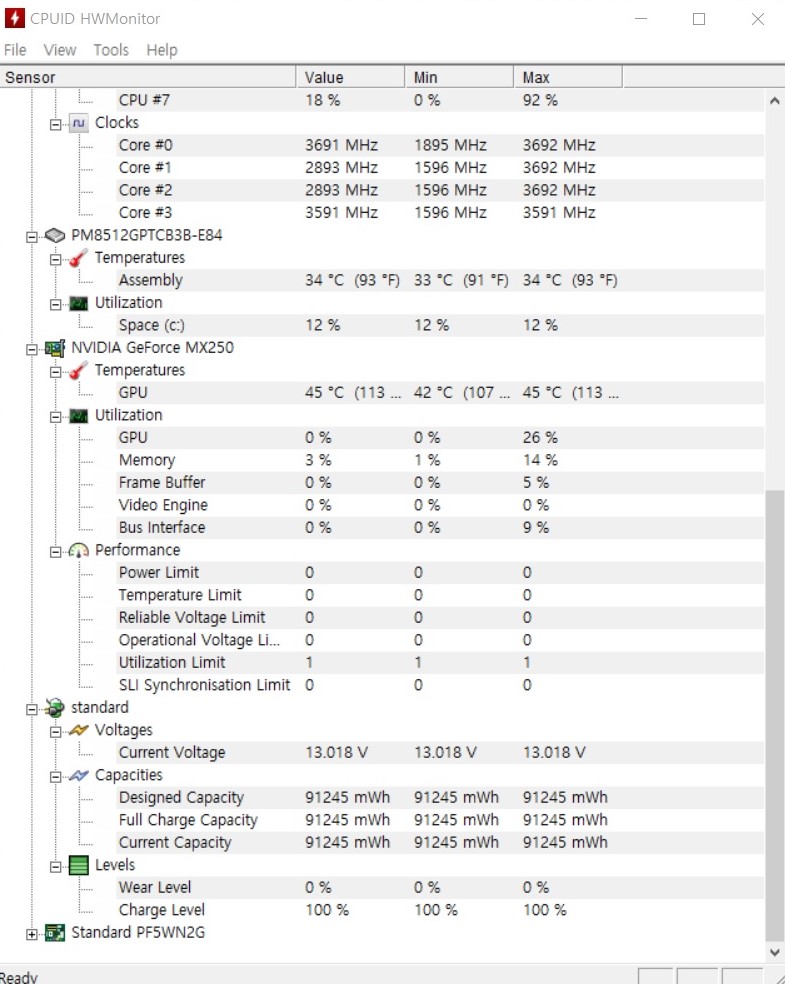
Task: Click the thermometer icon beside GeForce Temperatures
Action: [x=76, y=370]
